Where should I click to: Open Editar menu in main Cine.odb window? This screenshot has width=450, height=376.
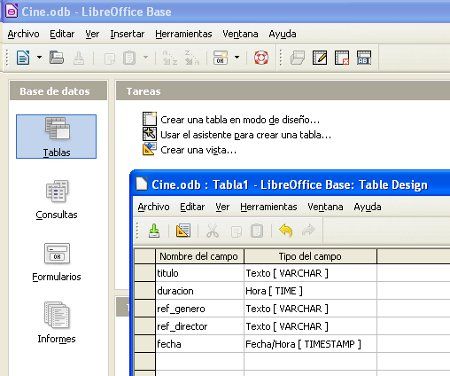click(62, 34)
